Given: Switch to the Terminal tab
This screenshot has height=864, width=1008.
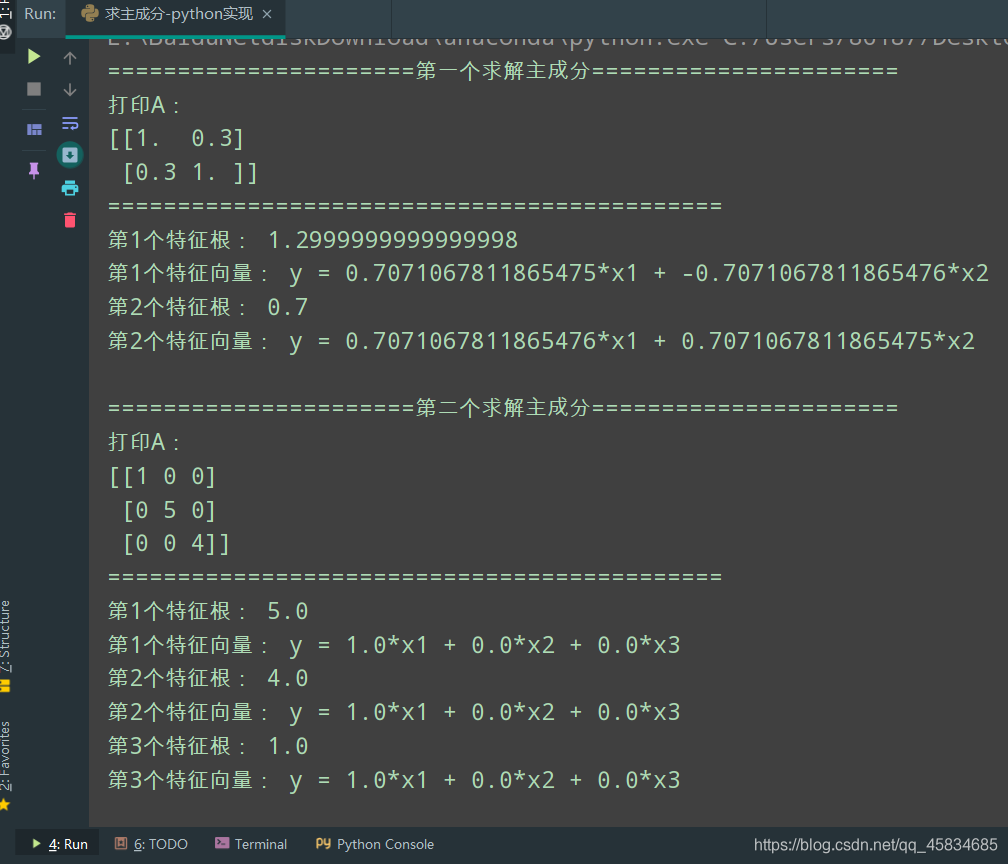Looking at the screenshot, I should (251, 844).
